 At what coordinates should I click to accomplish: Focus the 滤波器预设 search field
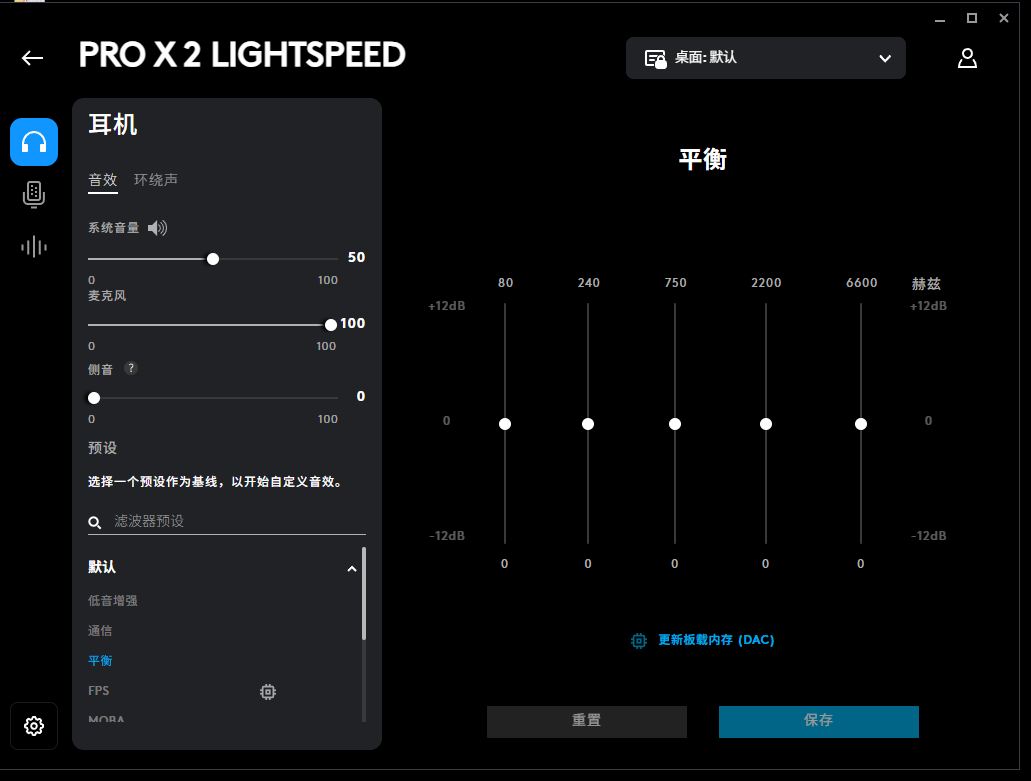[227, 521]
